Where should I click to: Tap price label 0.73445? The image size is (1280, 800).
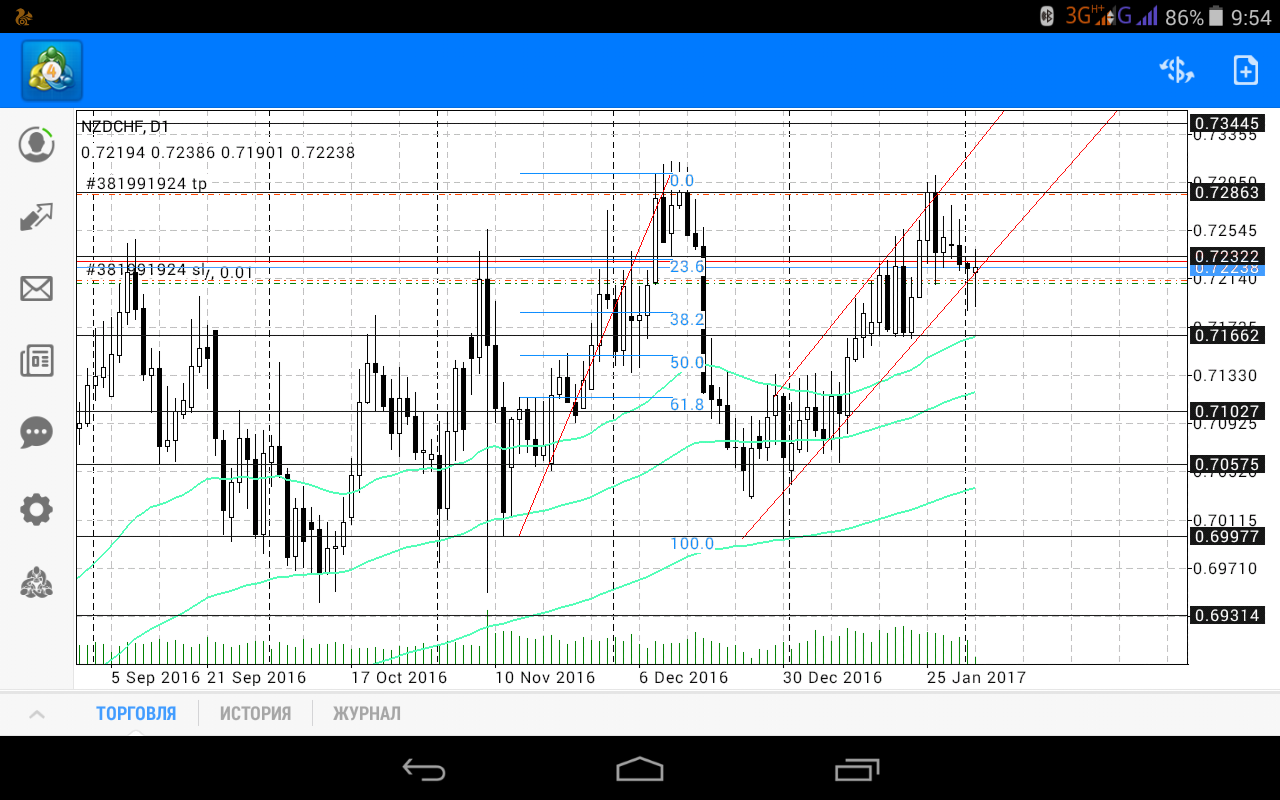pyautogui.click(x=1227, y=123)
